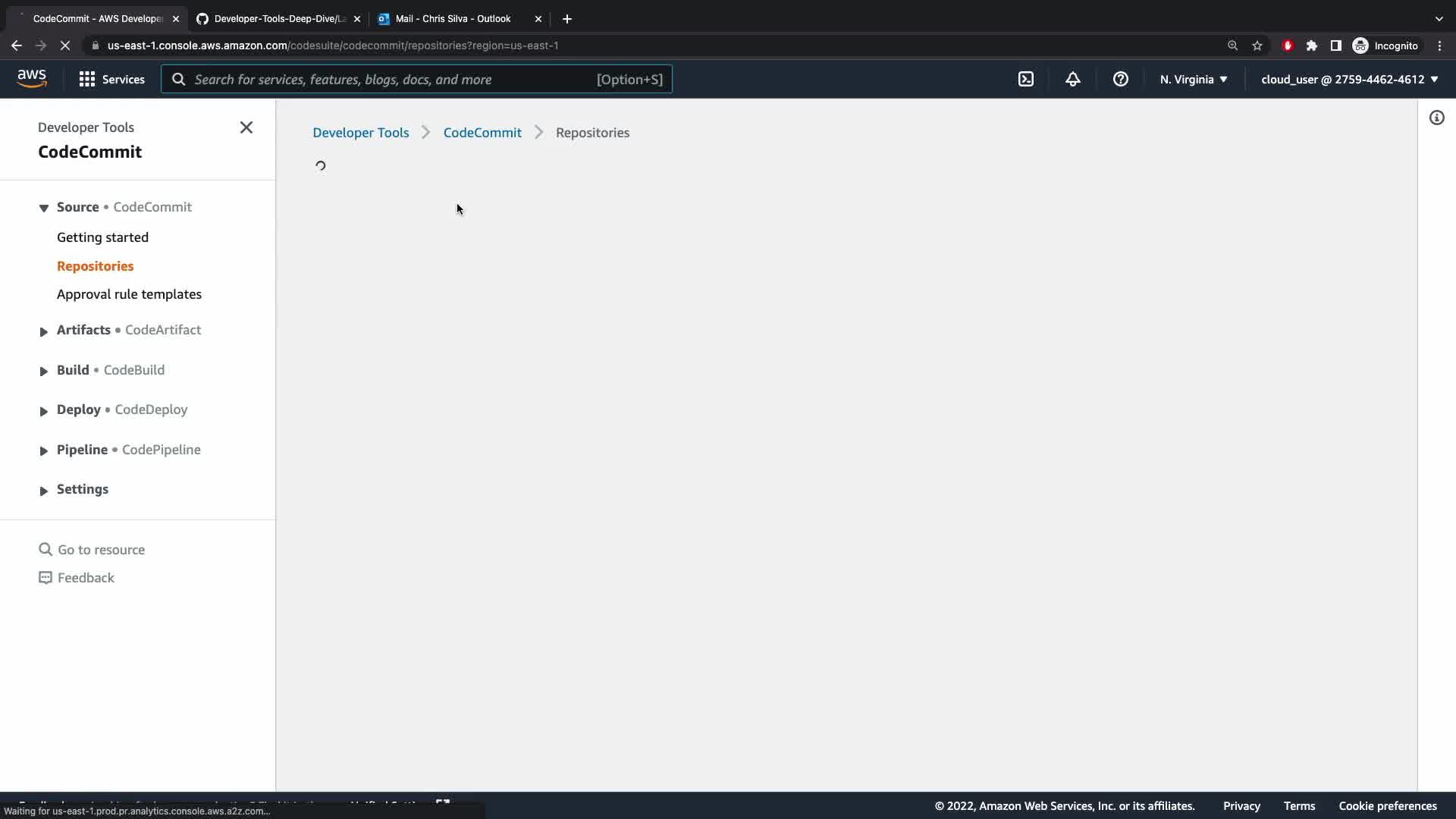Open the N. Virginia region dropdown

[1193, 79]
